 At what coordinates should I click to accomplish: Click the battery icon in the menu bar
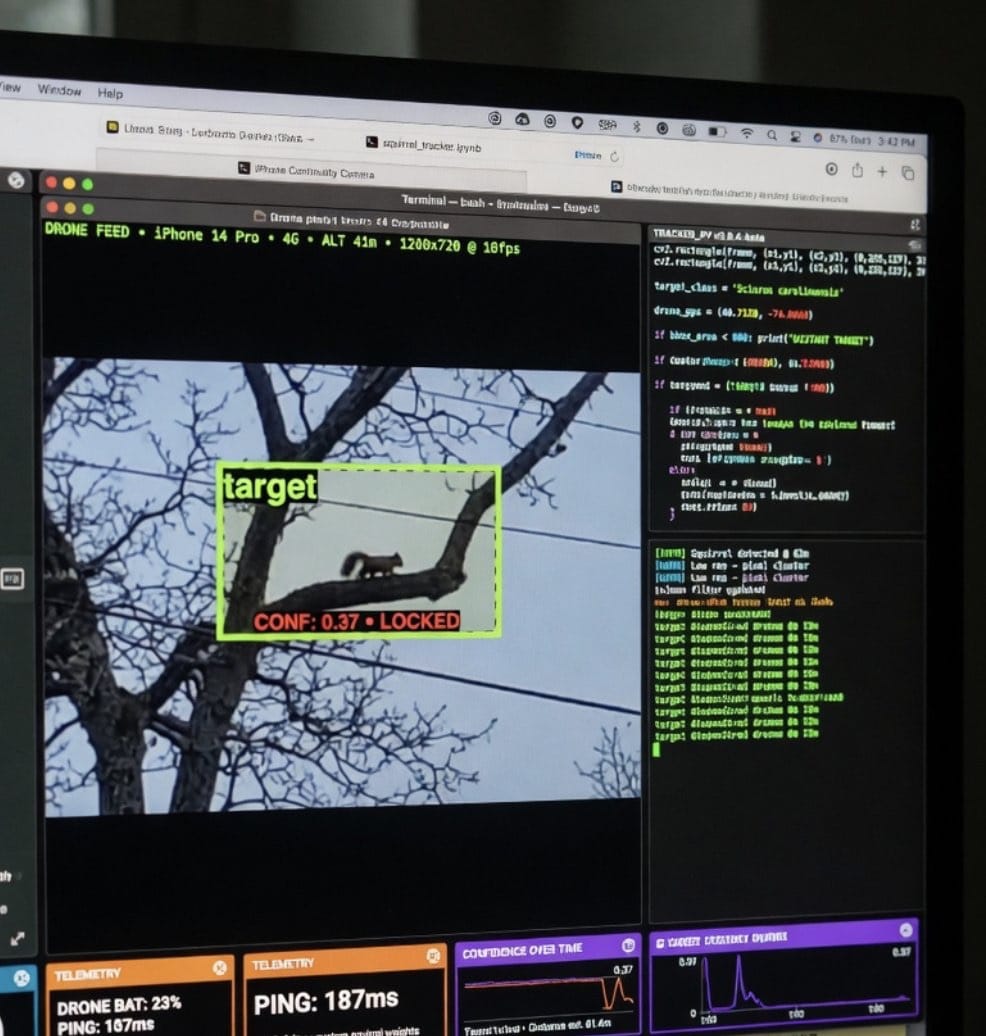tap(717, 131)
